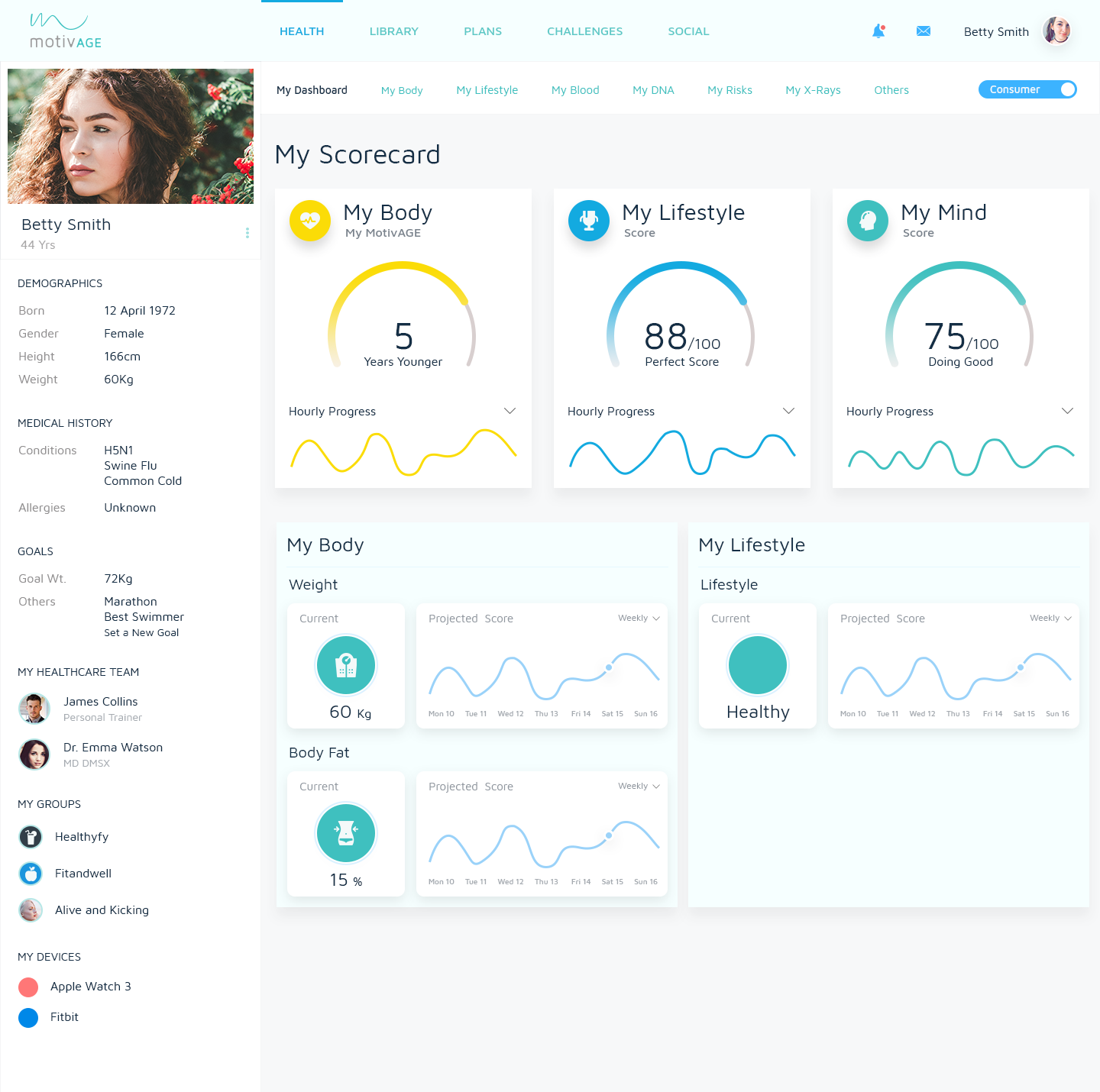Click the weight scale icon showing 60 Kg
This screenshot has height=1092, width=1100.
(x=346, y=665)
